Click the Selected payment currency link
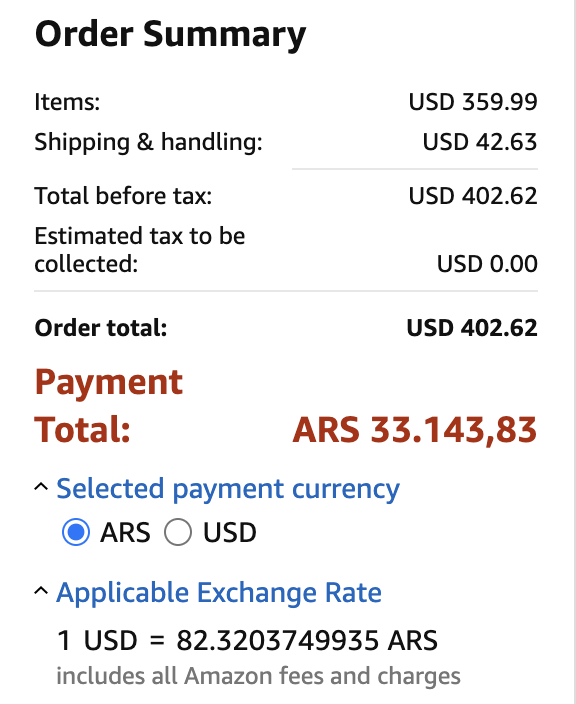This screenshot has height=704, width=576. (x=228, y=489)
